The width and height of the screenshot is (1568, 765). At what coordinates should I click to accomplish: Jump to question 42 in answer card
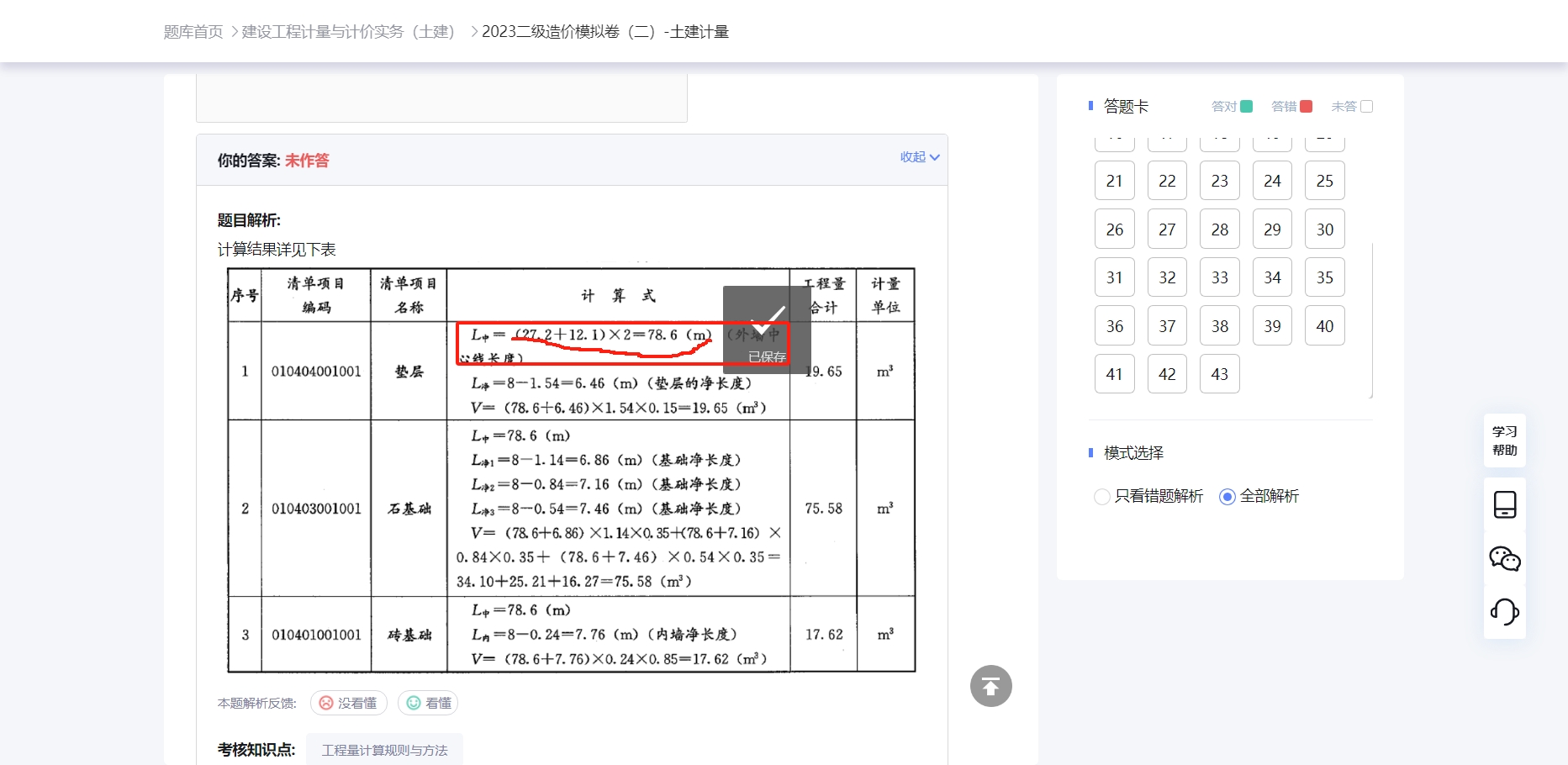[x=1167, y=374]
